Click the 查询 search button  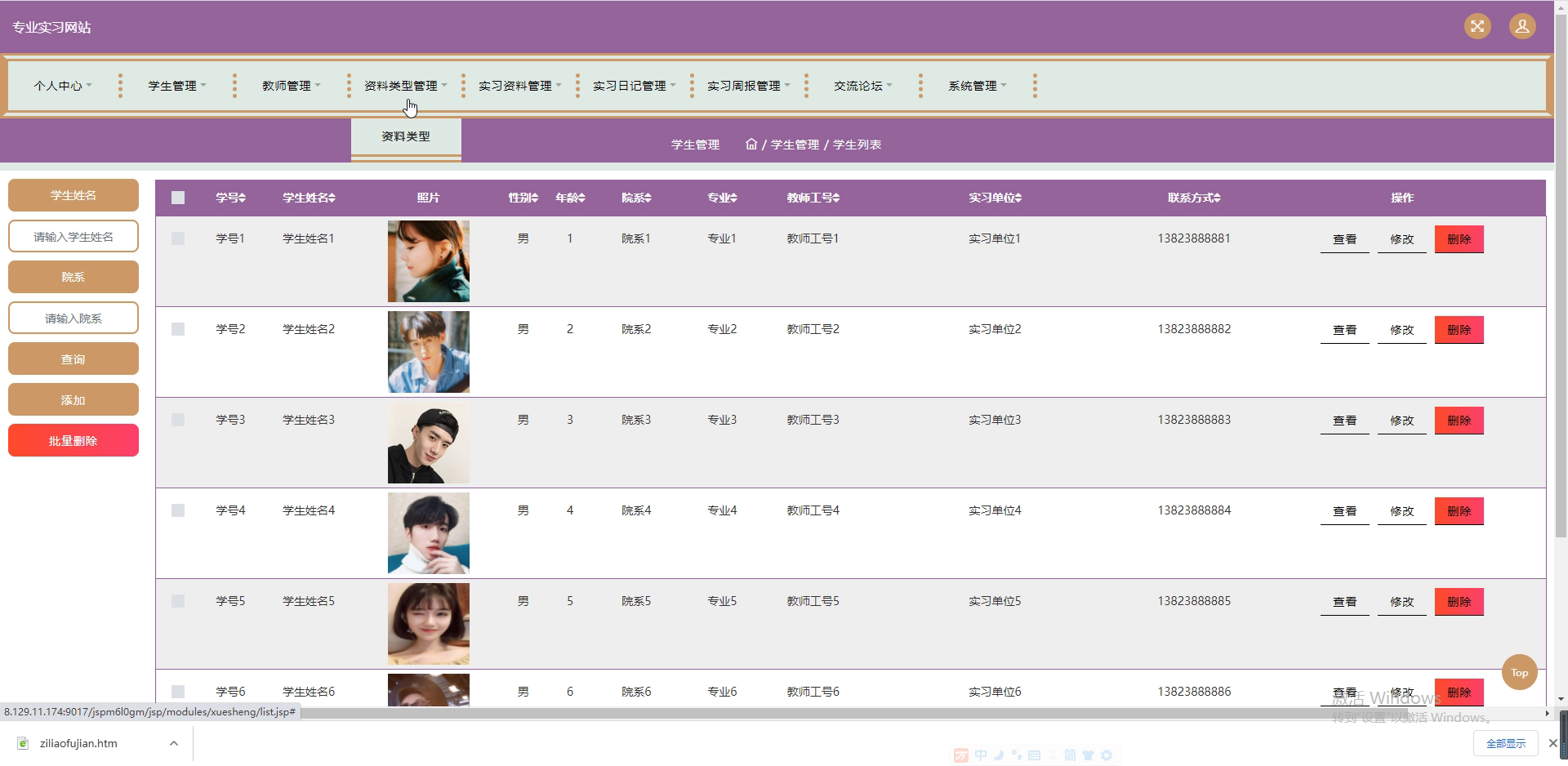[73, 359]
